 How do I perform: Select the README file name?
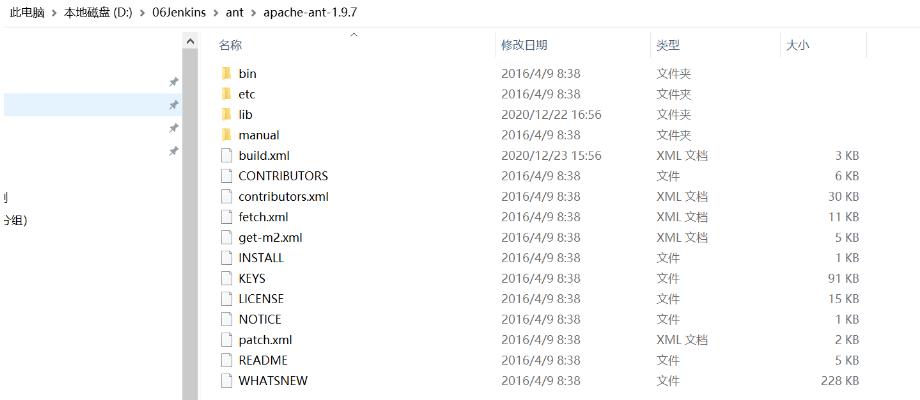point(263,360)
